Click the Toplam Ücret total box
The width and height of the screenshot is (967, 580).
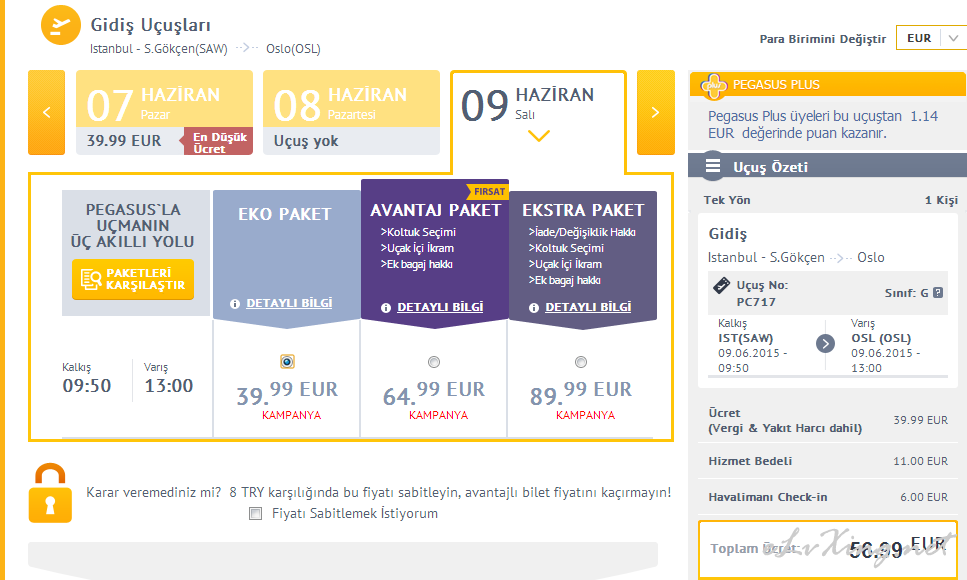[x=828, y=549]
